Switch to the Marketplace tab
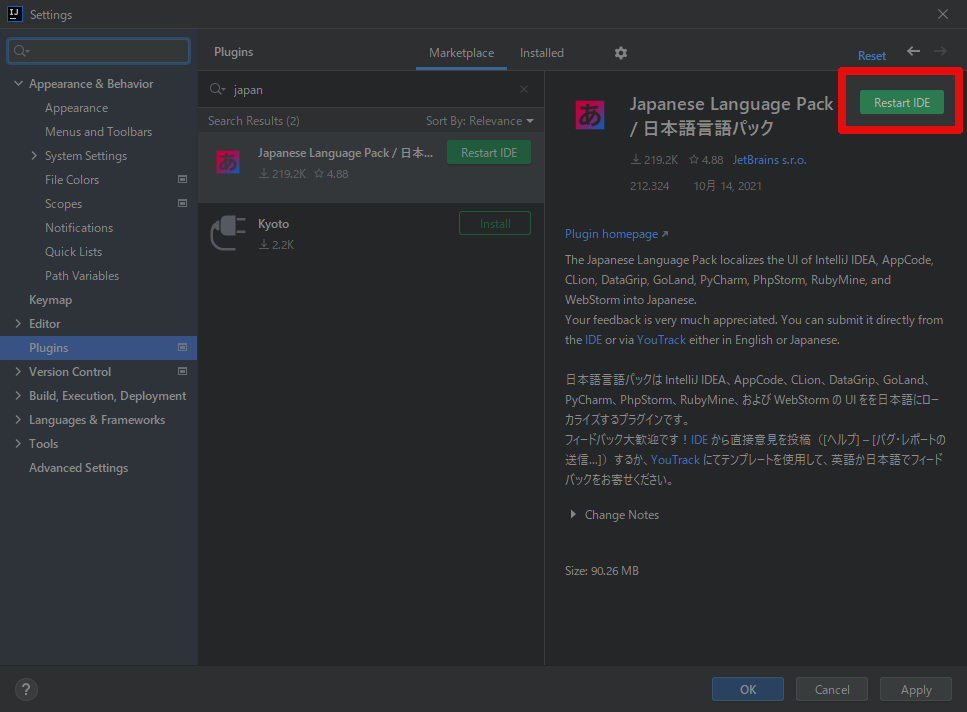 pyautogui.click(x=461, y=53)
